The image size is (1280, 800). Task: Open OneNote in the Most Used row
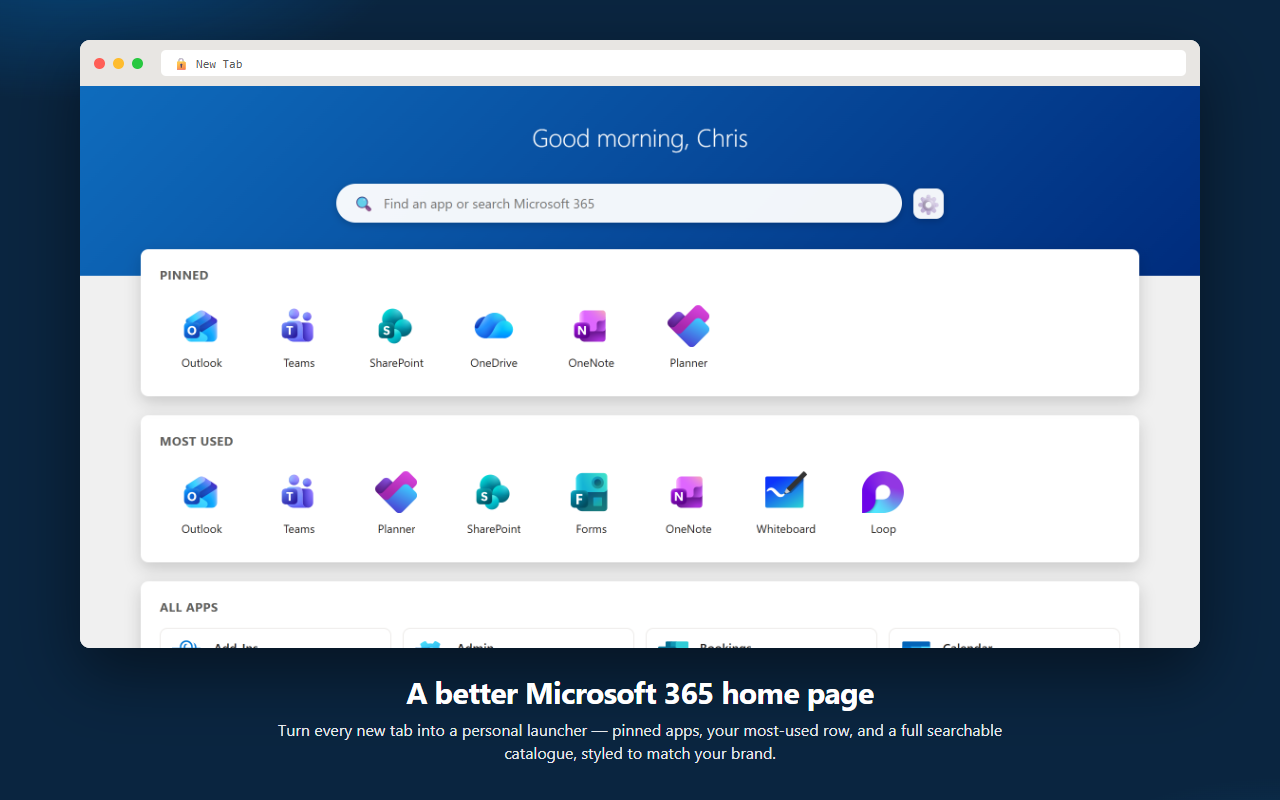coord(689,503)
